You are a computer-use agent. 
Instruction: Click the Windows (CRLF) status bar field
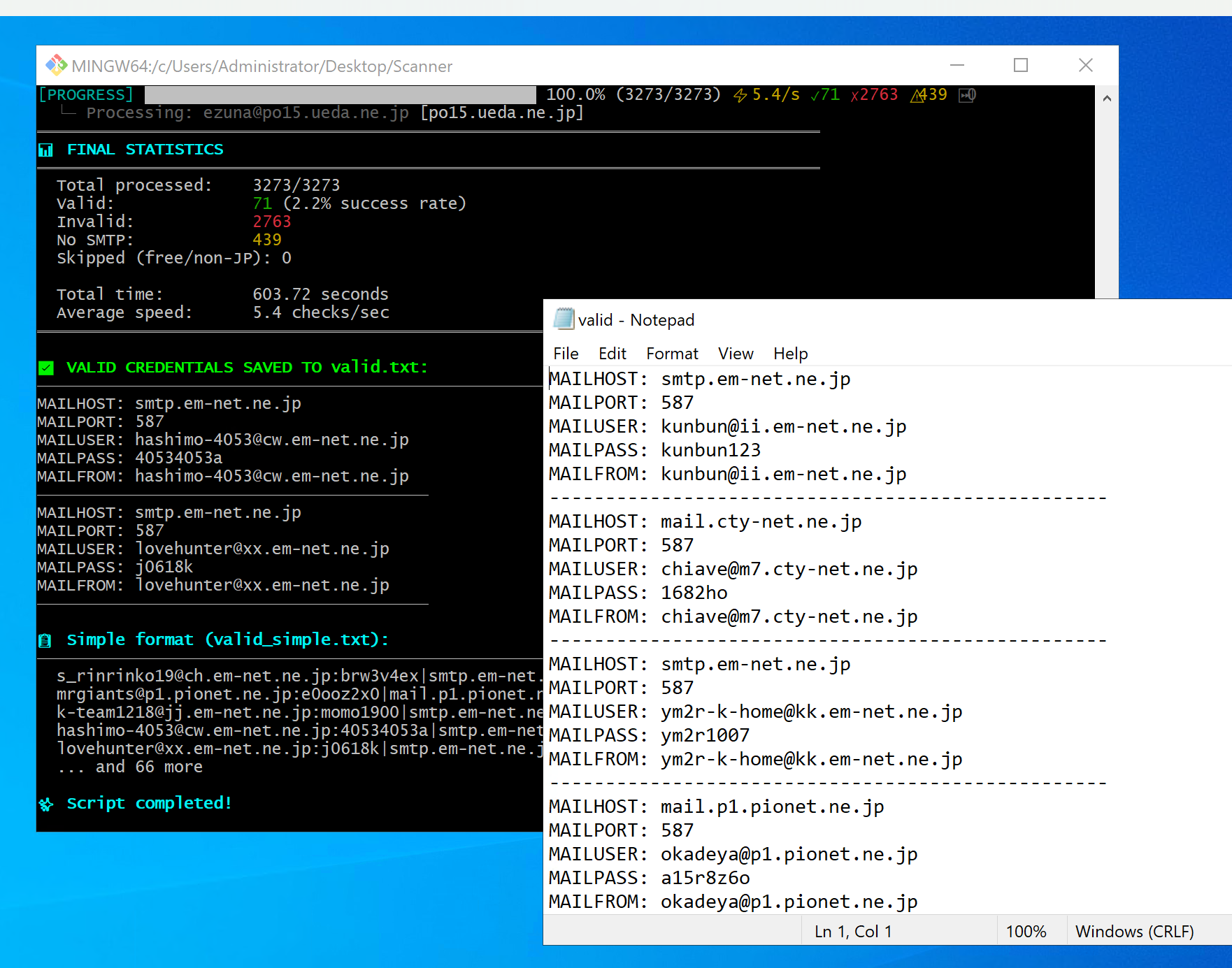tap(1134, 932)
